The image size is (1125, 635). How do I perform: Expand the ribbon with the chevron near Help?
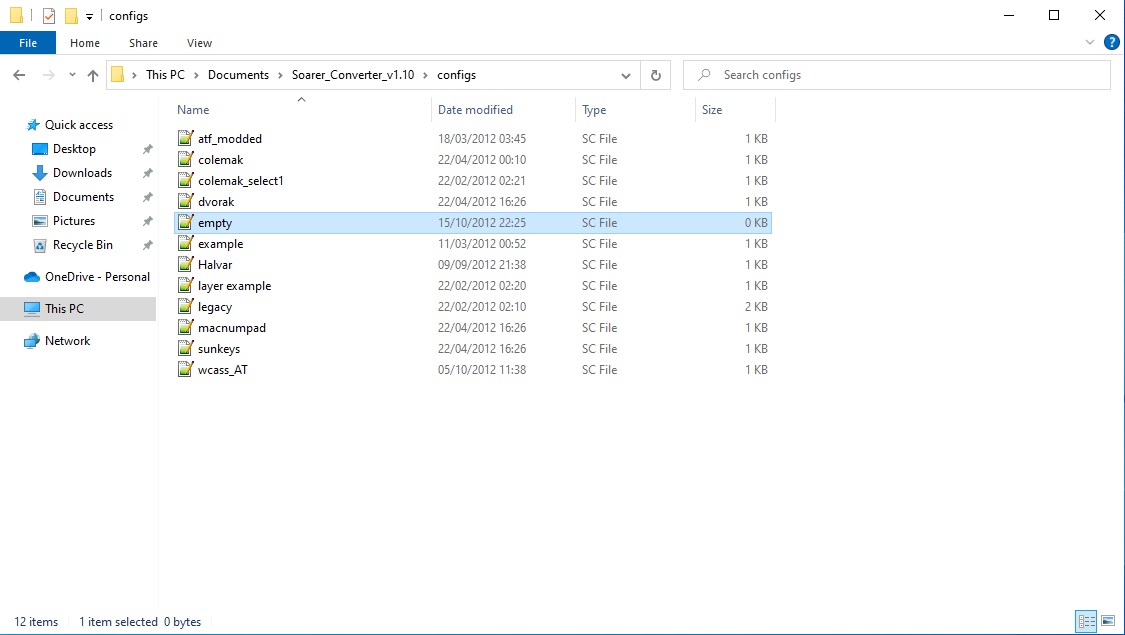(1090, 42)
